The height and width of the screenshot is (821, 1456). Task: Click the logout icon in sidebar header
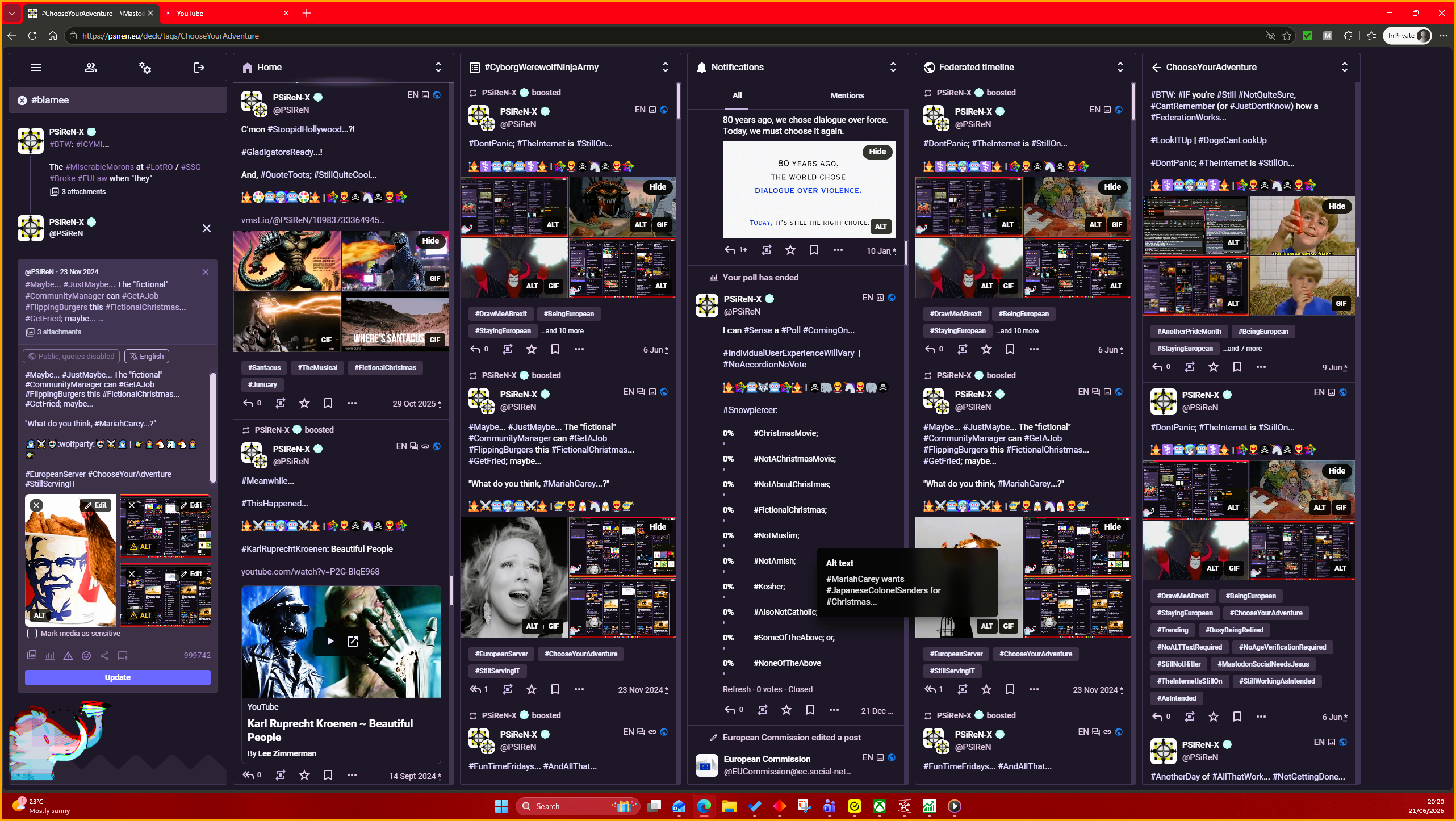click(199, 68)
